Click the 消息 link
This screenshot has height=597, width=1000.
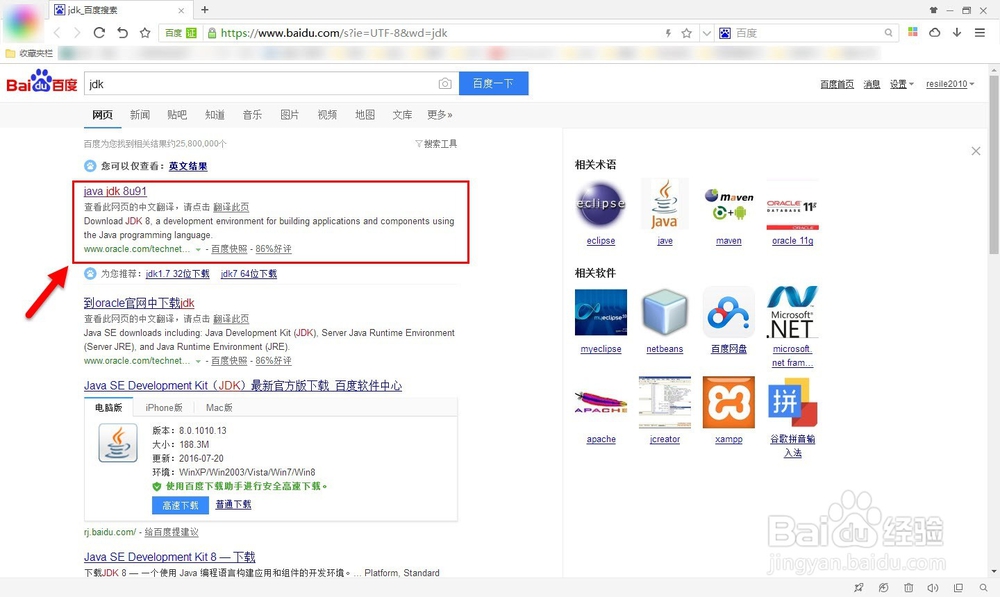click(x=872, y=84)
